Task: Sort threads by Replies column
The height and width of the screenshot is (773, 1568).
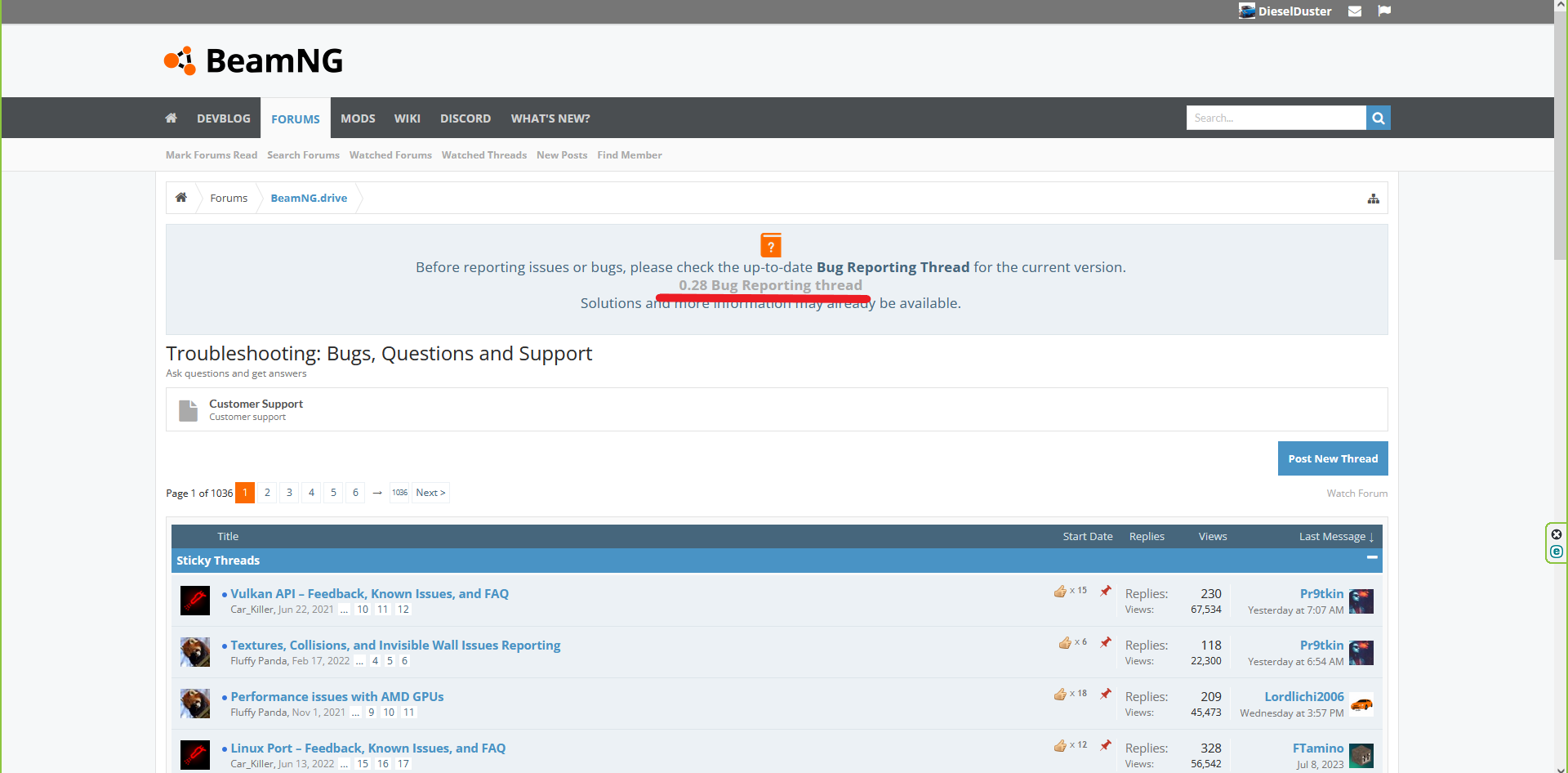Action: pyautogui.click(x=1147, y=537)
